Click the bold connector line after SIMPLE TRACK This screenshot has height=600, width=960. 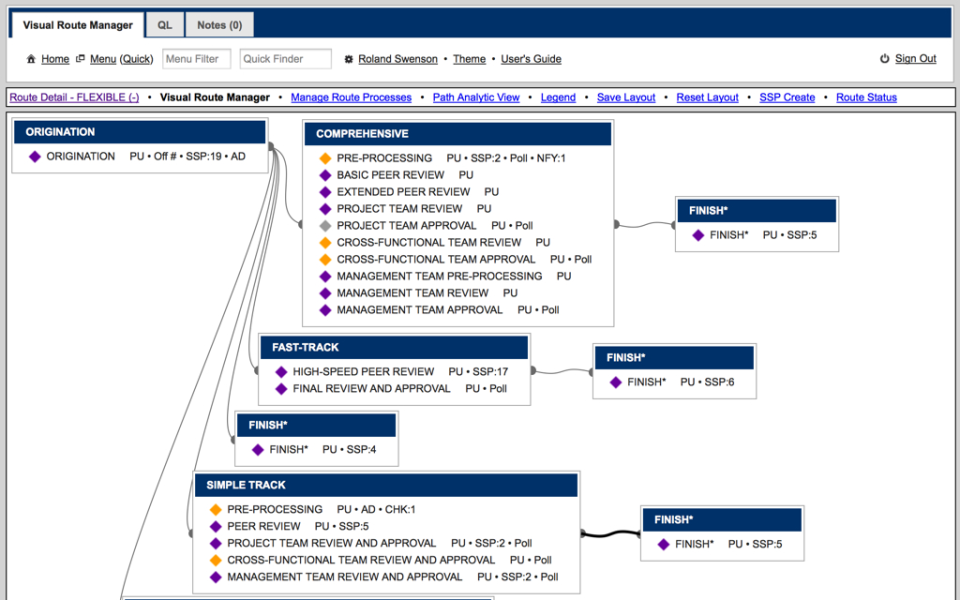(611, 534)
